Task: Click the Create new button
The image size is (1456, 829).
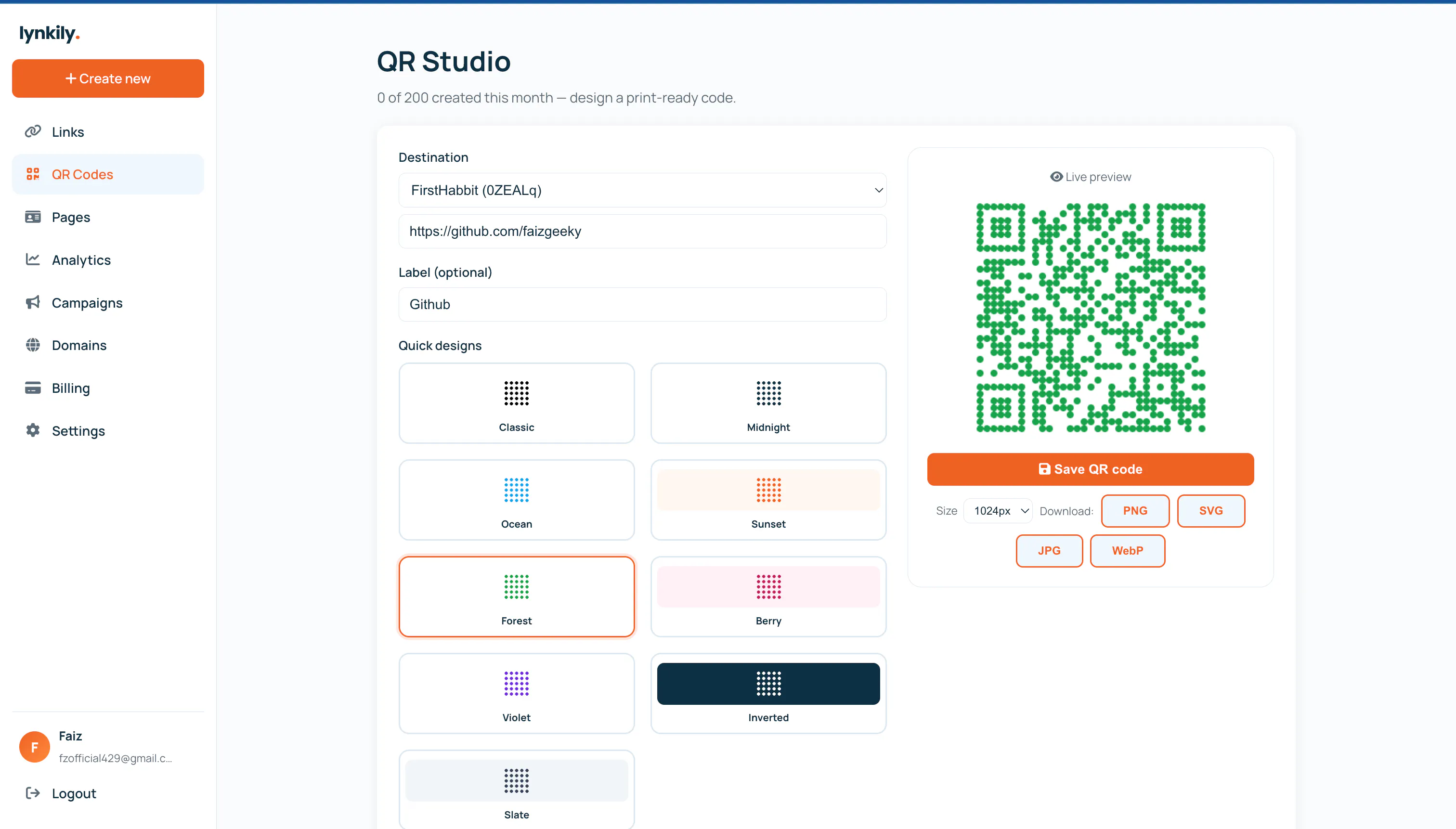Action: coord(108,78)
